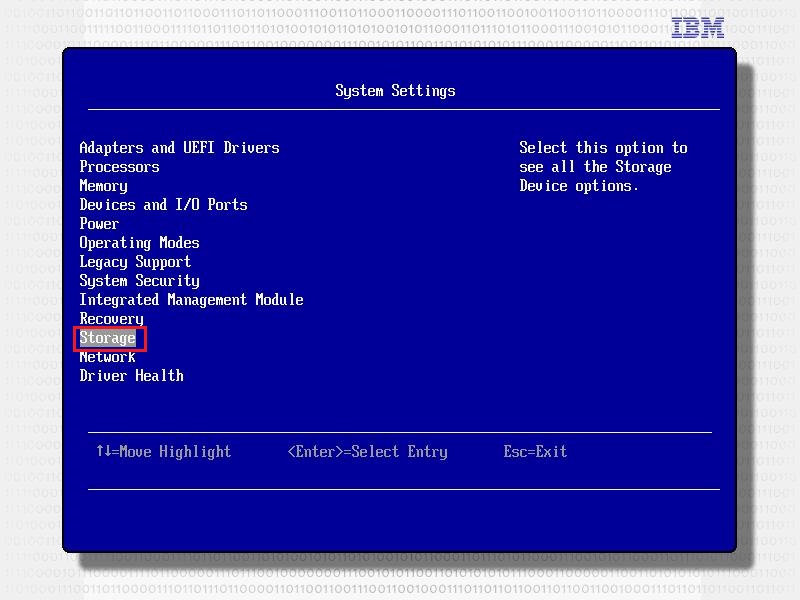800x600 pixels.
Task: Open the Power settings entry
Action: [99, 224]
